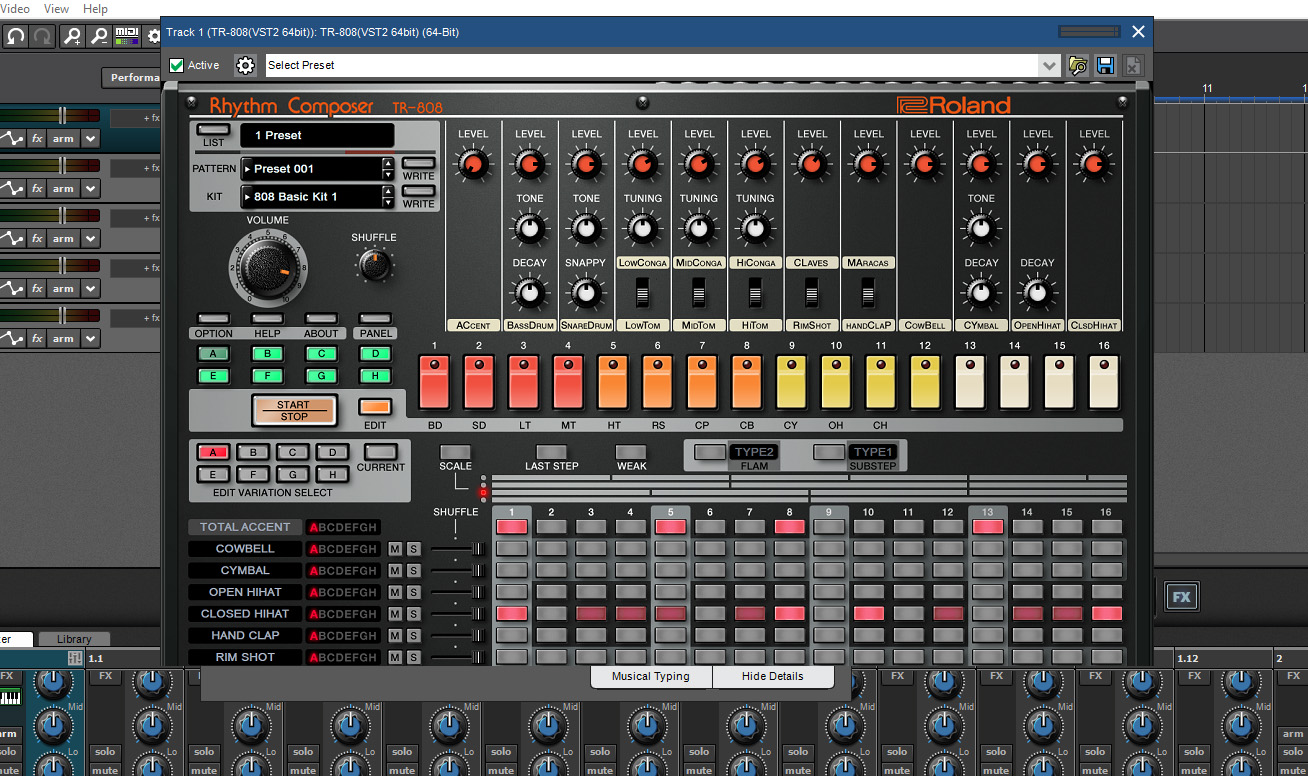Open the View menu

[56, 8]
